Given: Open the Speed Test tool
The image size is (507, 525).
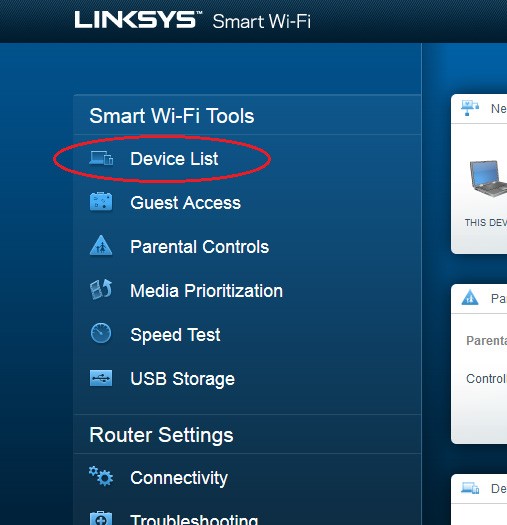Looking at the screenshot, I should [175, 335].
